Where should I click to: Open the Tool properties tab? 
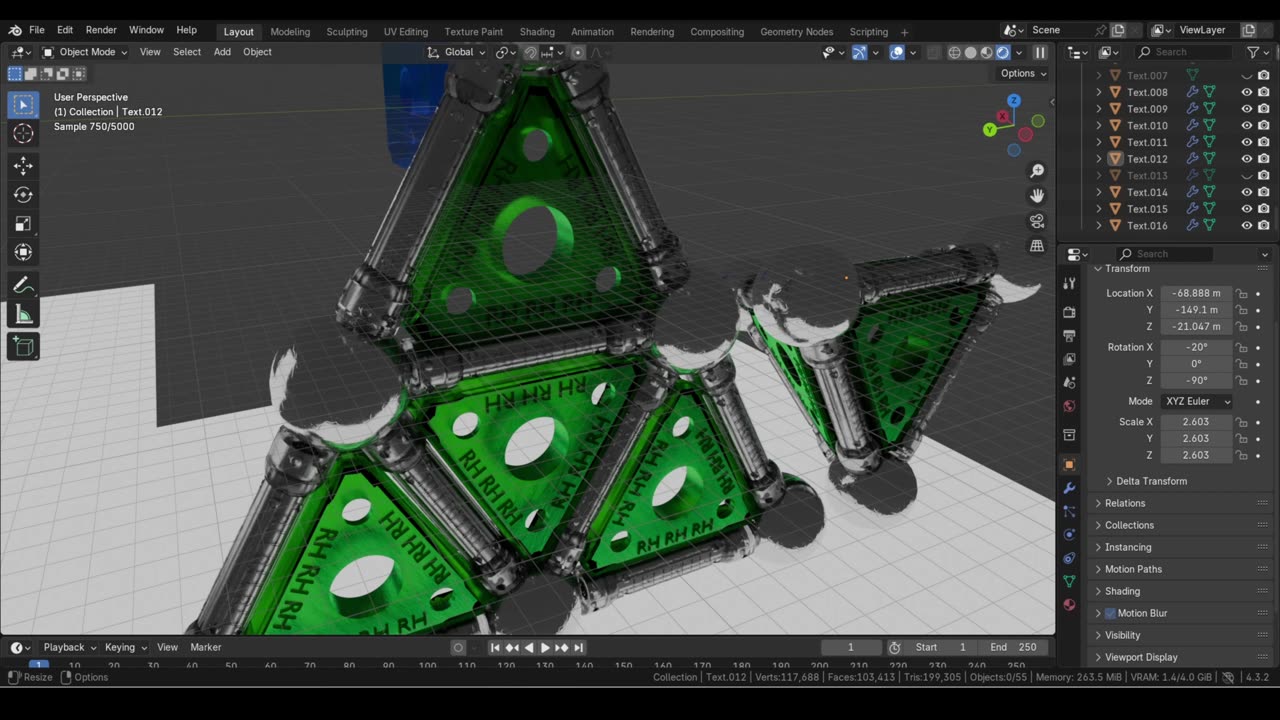1069,284
